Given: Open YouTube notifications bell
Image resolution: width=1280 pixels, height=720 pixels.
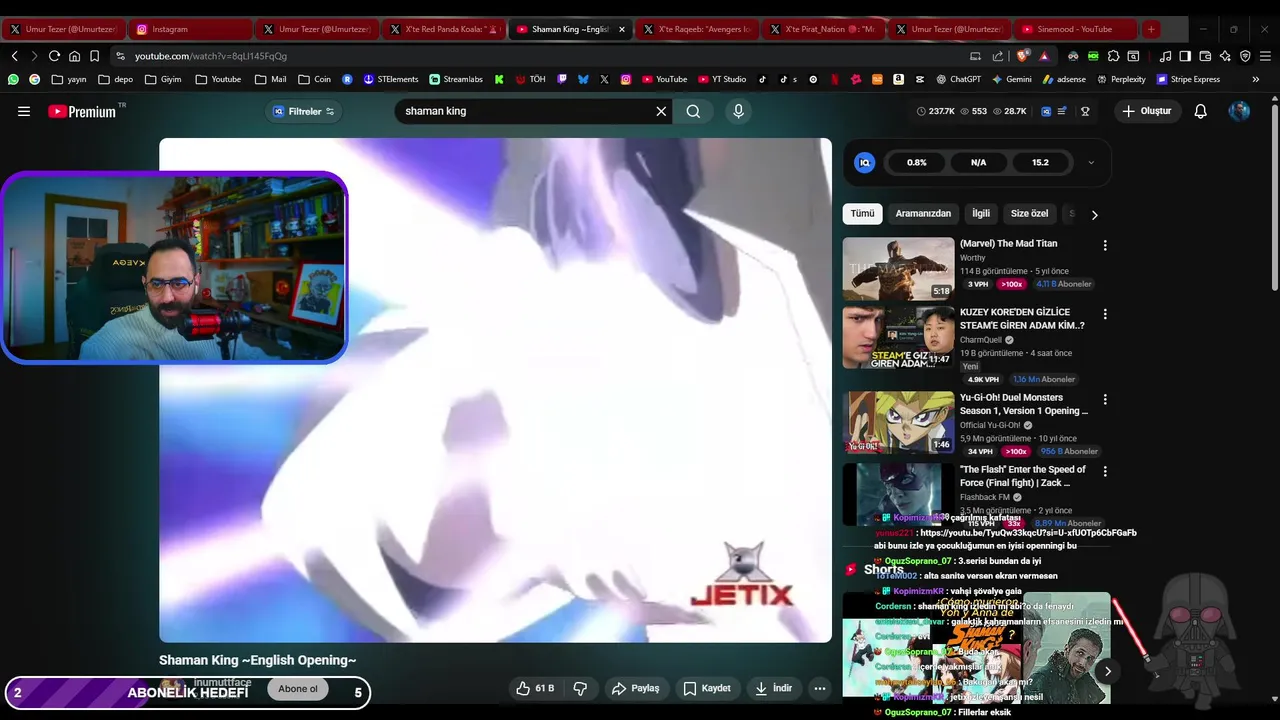Looking at the screenshot, I should point(1201,111).
